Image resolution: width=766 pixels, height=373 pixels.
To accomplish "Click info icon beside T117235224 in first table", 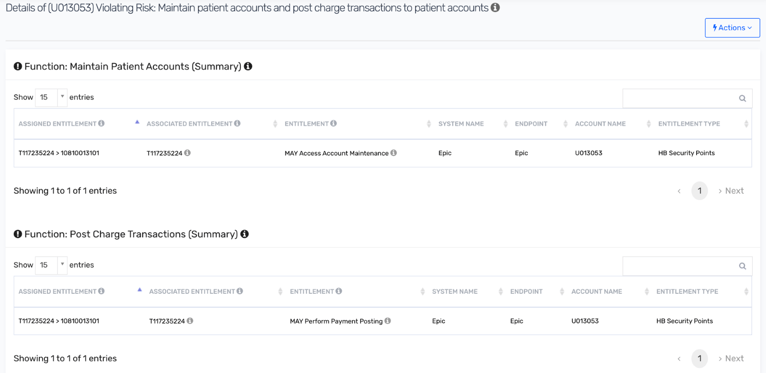I will 188,153.
